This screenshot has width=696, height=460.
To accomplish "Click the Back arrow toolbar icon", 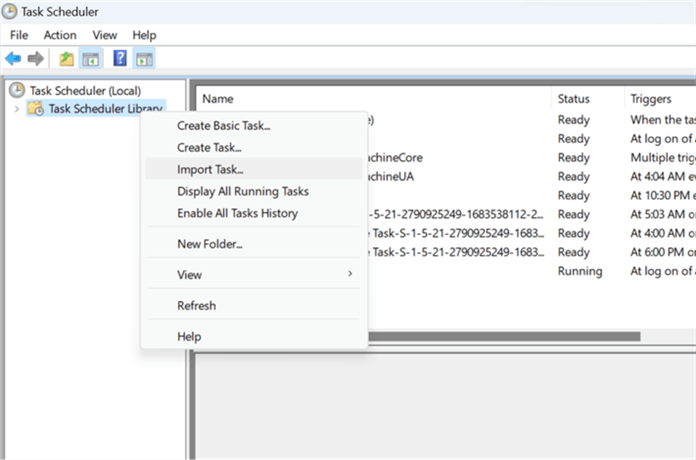I will pos(13,59).
